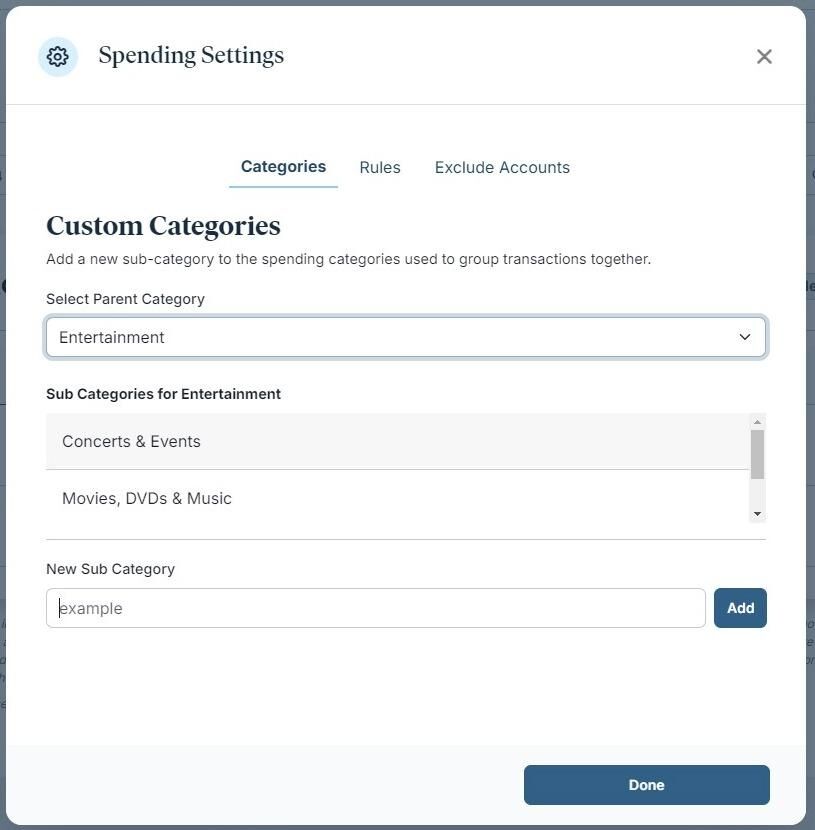
Task: Click the sub-category list scroll up arrow
Action: [x=757, y=422]
